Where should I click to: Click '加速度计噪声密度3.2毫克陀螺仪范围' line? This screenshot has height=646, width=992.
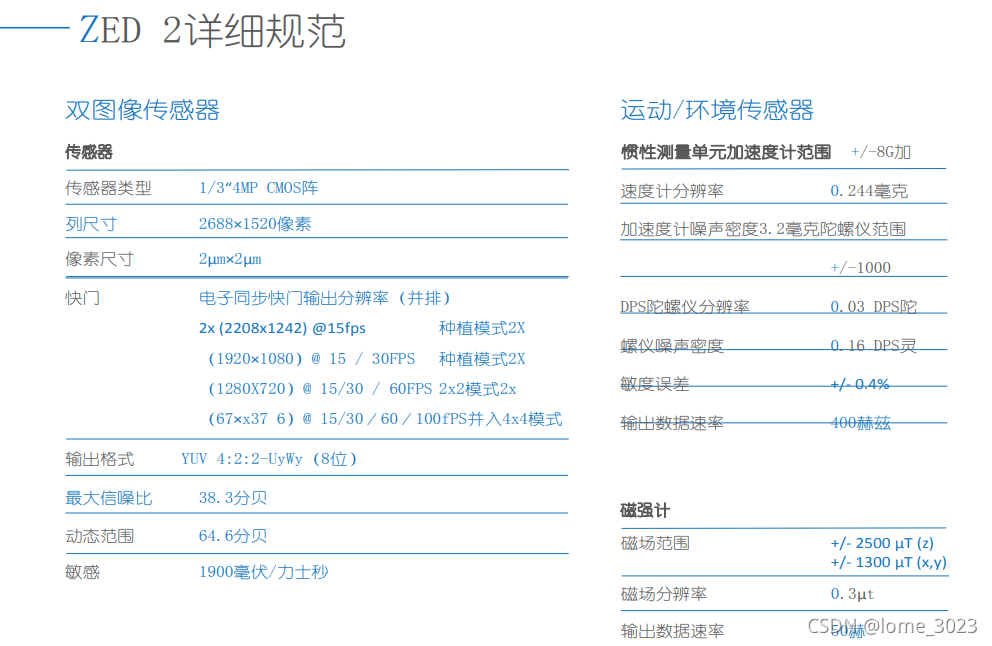[x=763, y=229]
